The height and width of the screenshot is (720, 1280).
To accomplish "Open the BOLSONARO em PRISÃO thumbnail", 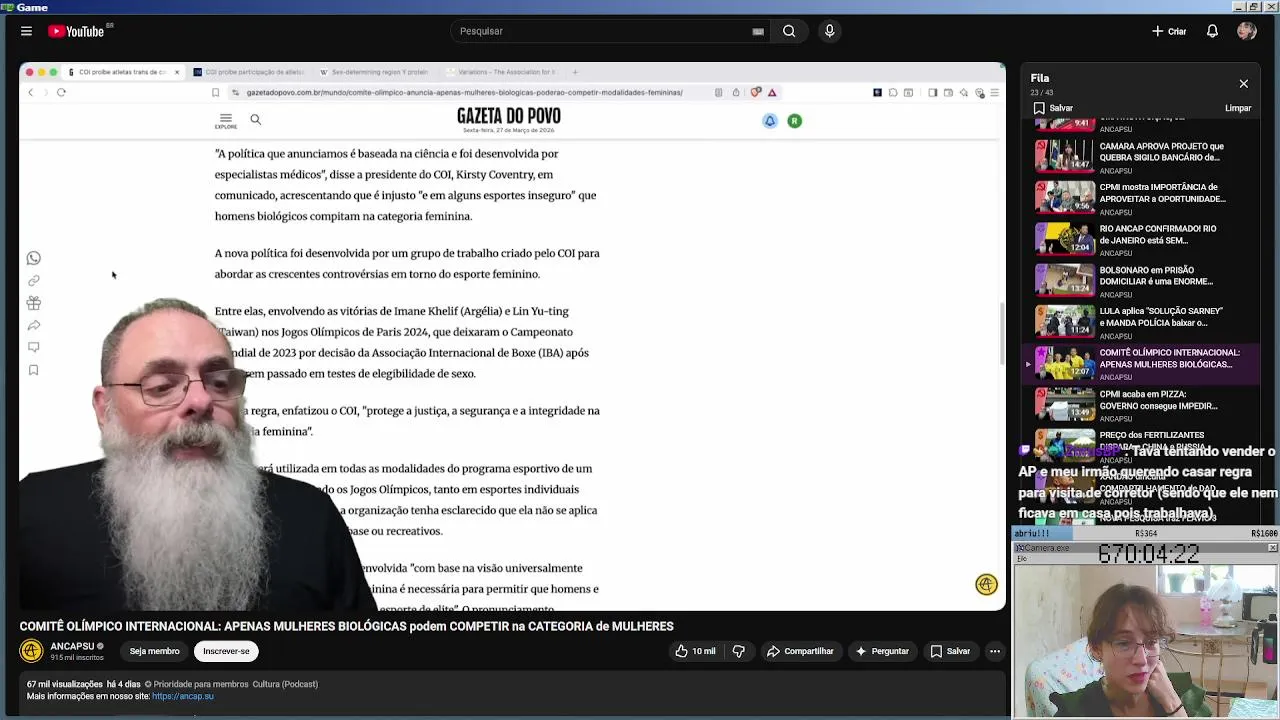I will (x=1065, y=280).
